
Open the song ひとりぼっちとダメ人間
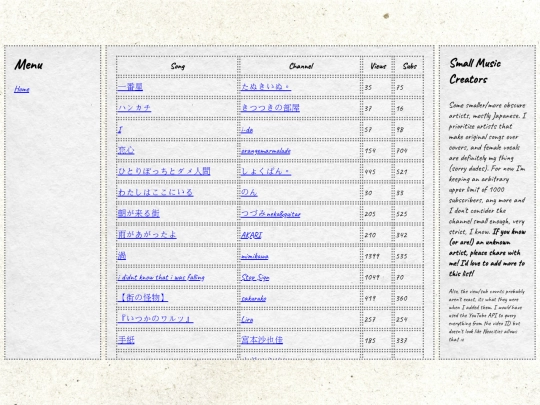tap(164, 171)
